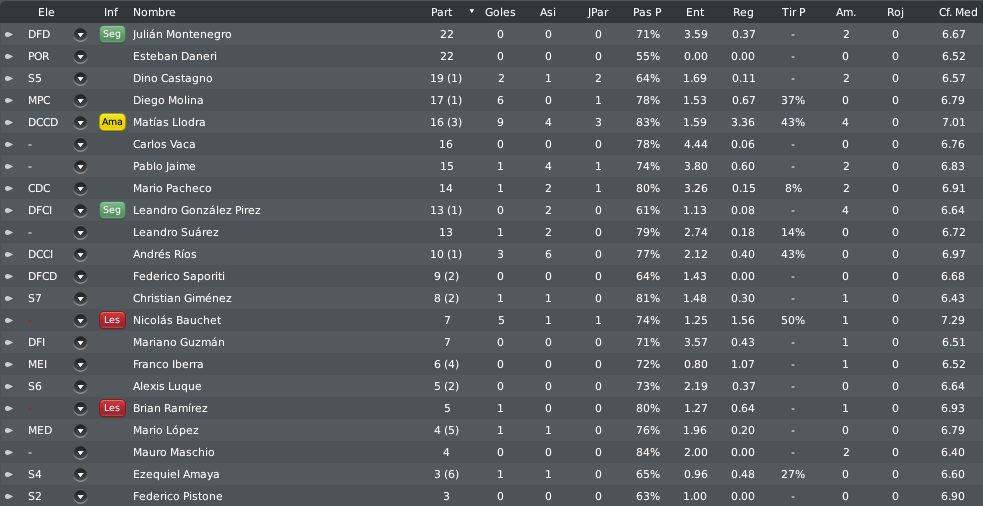Open position dropdown for Ezequiel Amaya
This screenshot has width=983, height=506.
coord(80,475)
